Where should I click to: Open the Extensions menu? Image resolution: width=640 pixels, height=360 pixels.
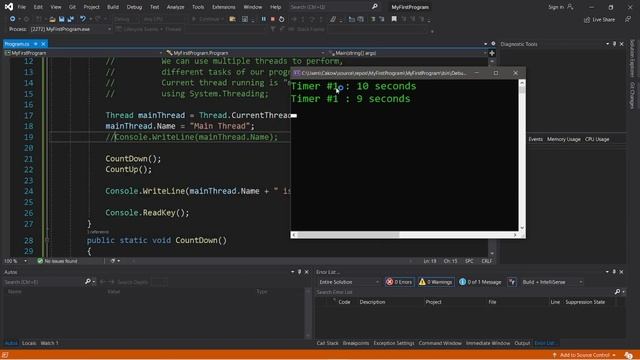(x=224, y=7)
